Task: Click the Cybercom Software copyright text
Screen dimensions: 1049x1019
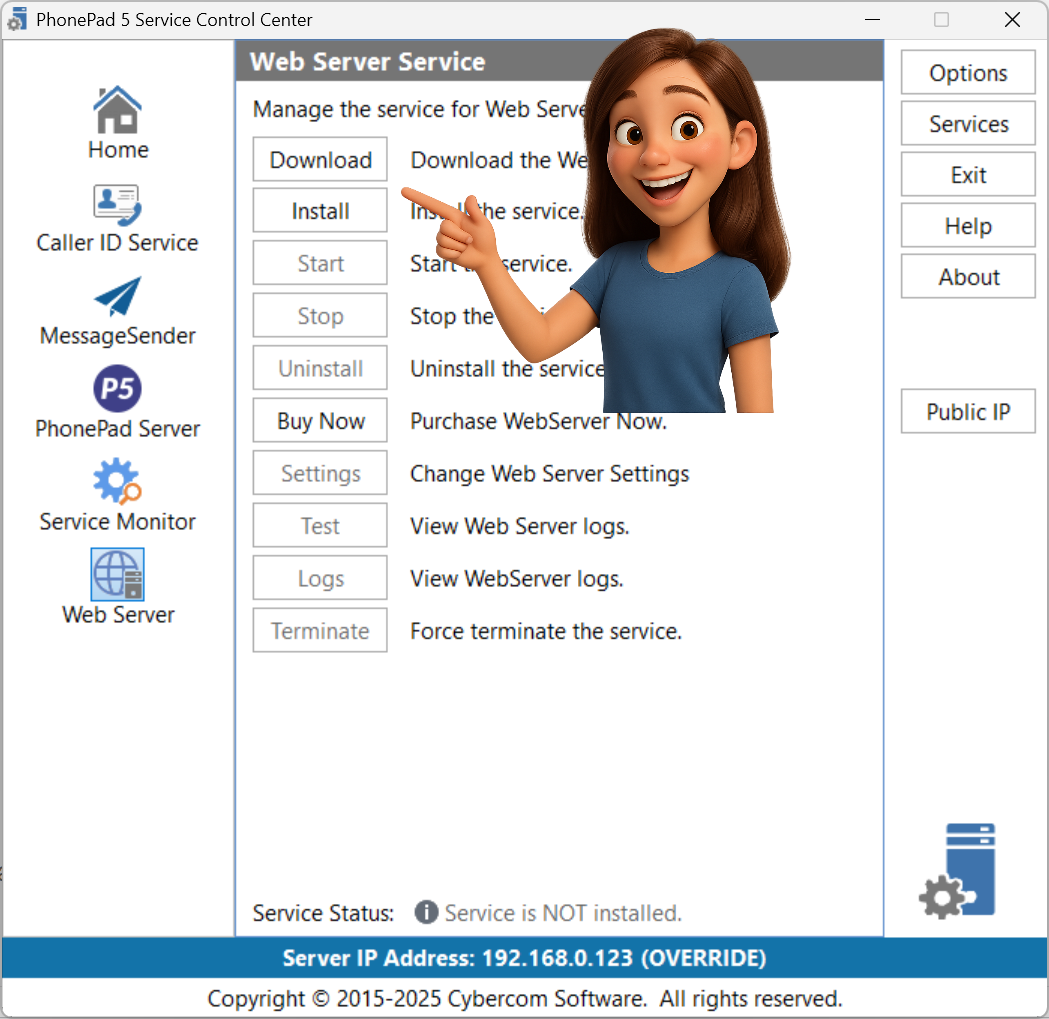Action: (524, 998)
